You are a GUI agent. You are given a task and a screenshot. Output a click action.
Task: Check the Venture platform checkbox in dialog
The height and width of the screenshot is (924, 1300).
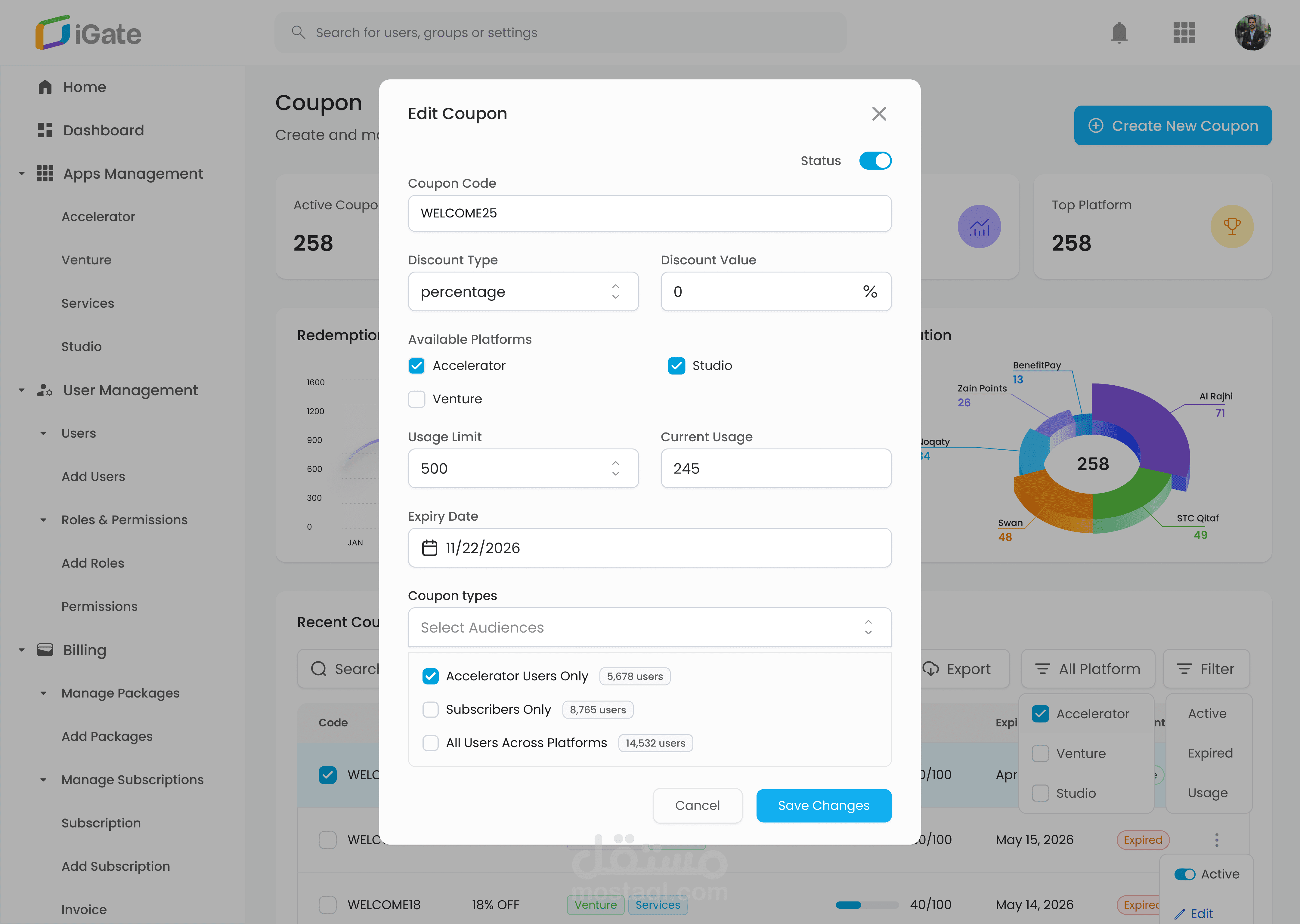coord(417,399)
